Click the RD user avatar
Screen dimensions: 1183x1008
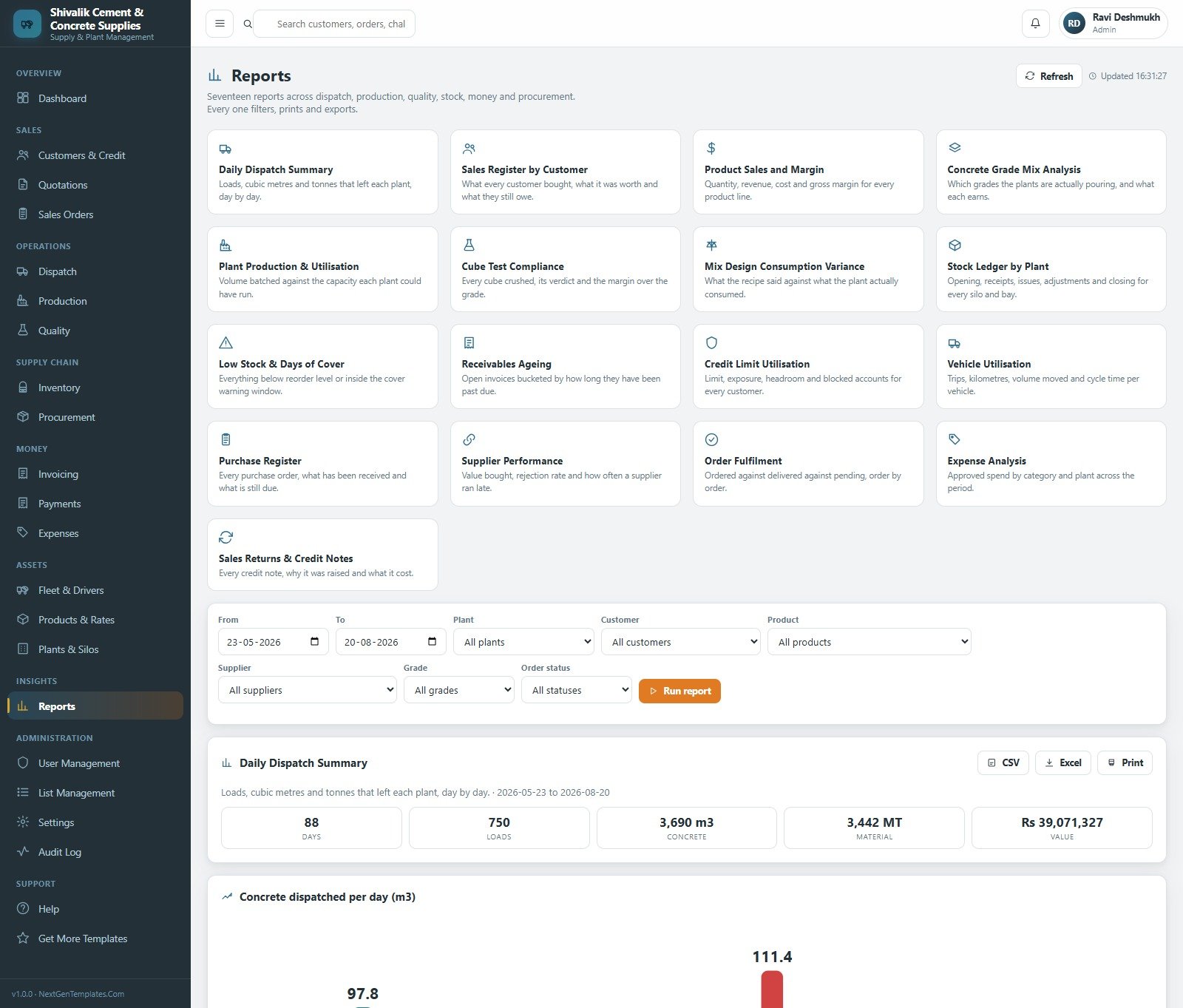(x=1074, y=24)
